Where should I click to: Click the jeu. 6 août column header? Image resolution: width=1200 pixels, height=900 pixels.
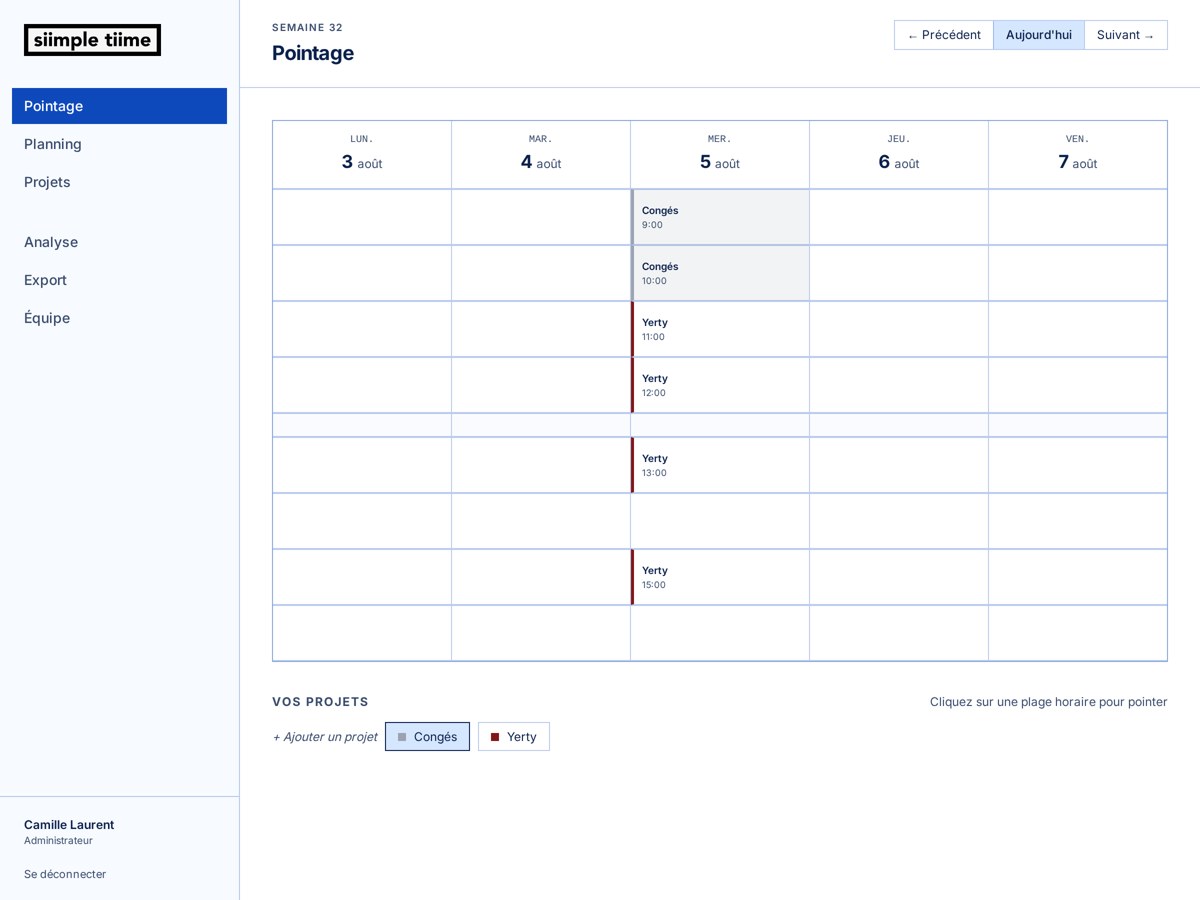tap(899, 154)
